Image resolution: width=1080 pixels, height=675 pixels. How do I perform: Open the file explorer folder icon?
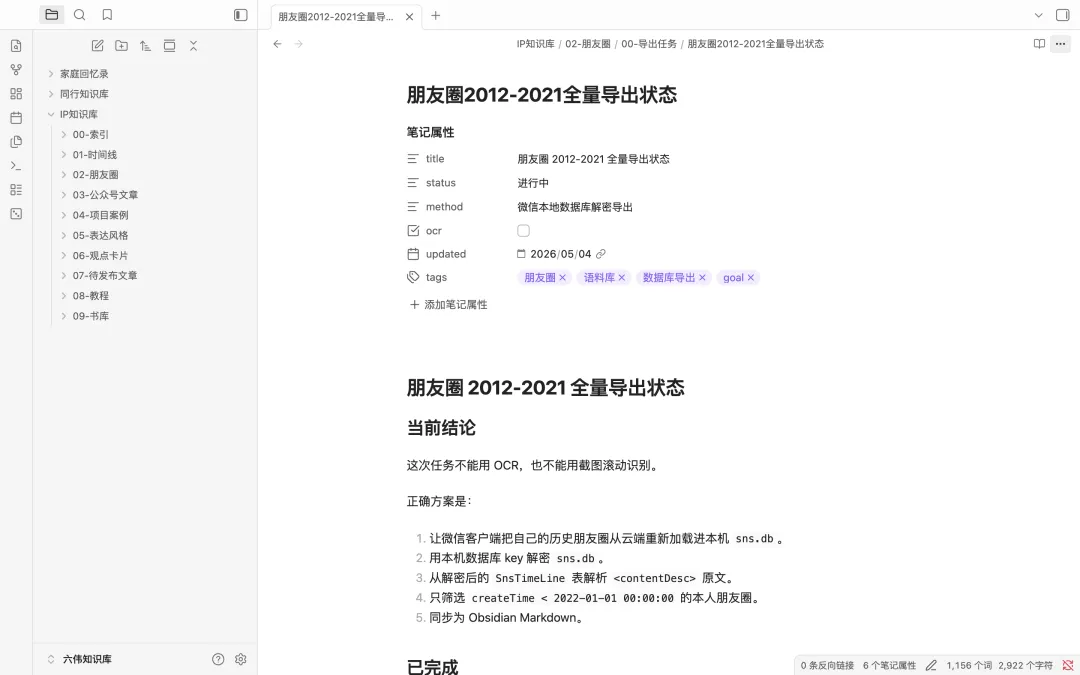[x=52, y=14]
